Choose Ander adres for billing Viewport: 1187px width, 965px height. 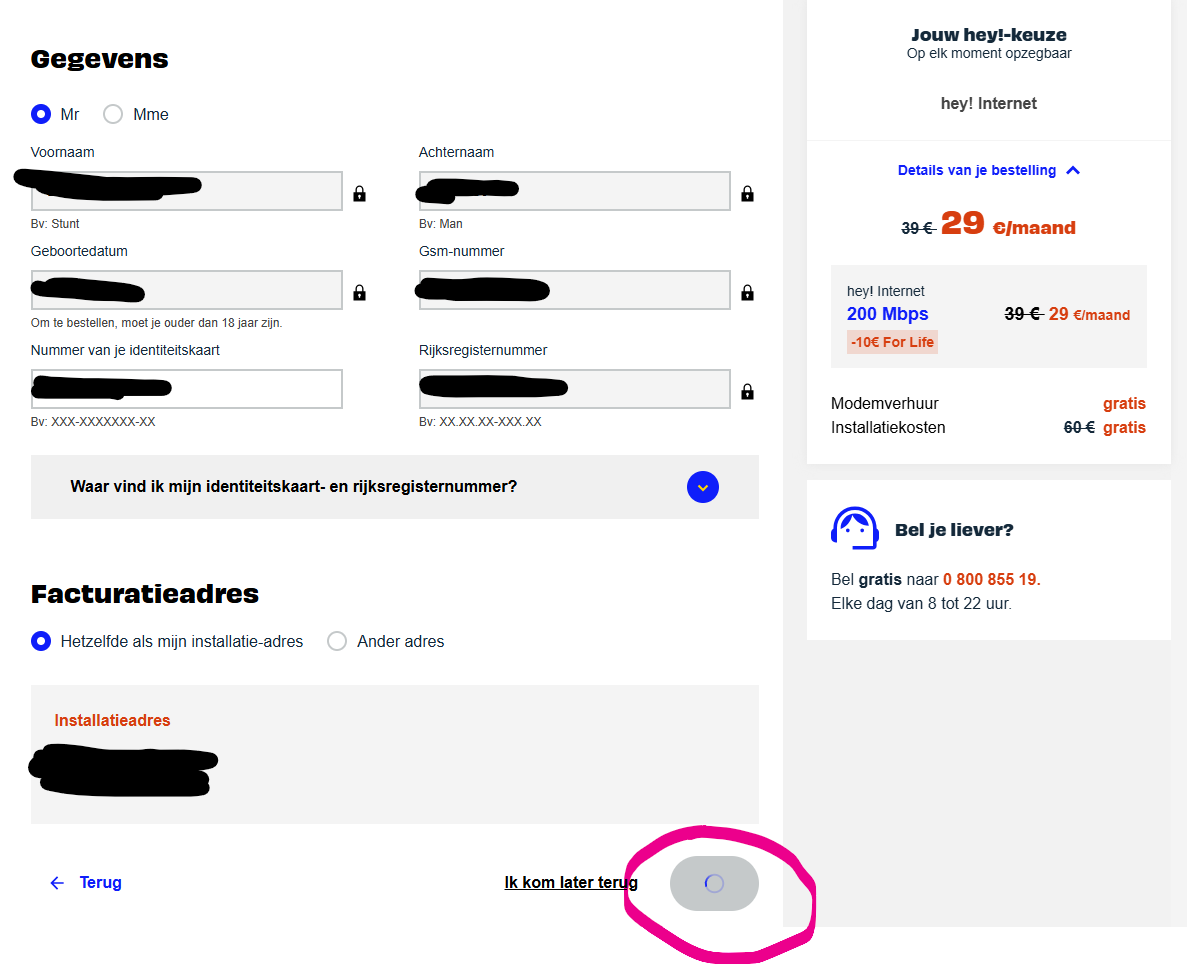[x=337, y=641]
